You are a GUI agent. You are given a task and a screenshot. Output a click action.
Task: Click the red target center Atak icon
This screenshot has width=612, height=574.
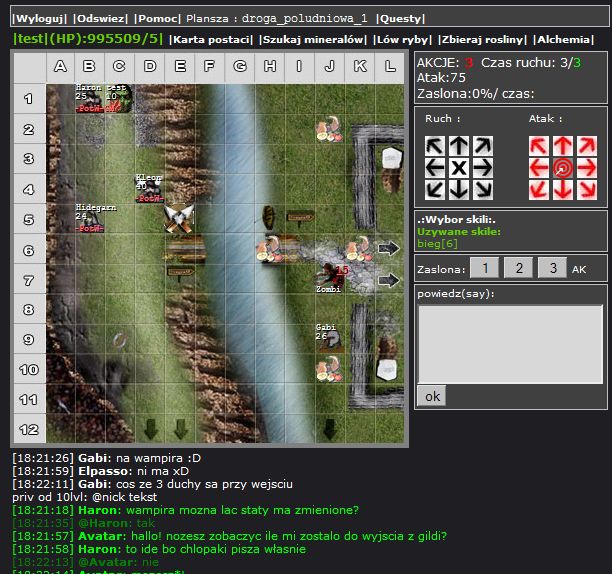tap(563, 168)
